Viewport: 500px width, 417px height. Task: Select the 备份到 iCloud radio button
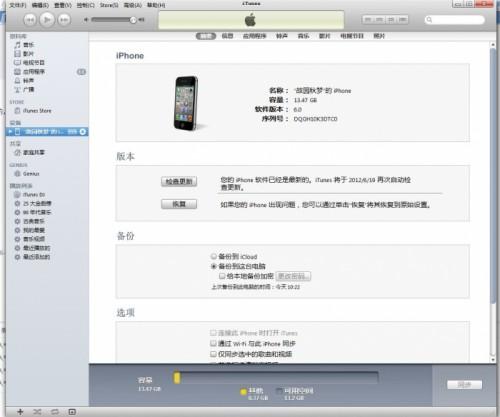coord(213,256)
